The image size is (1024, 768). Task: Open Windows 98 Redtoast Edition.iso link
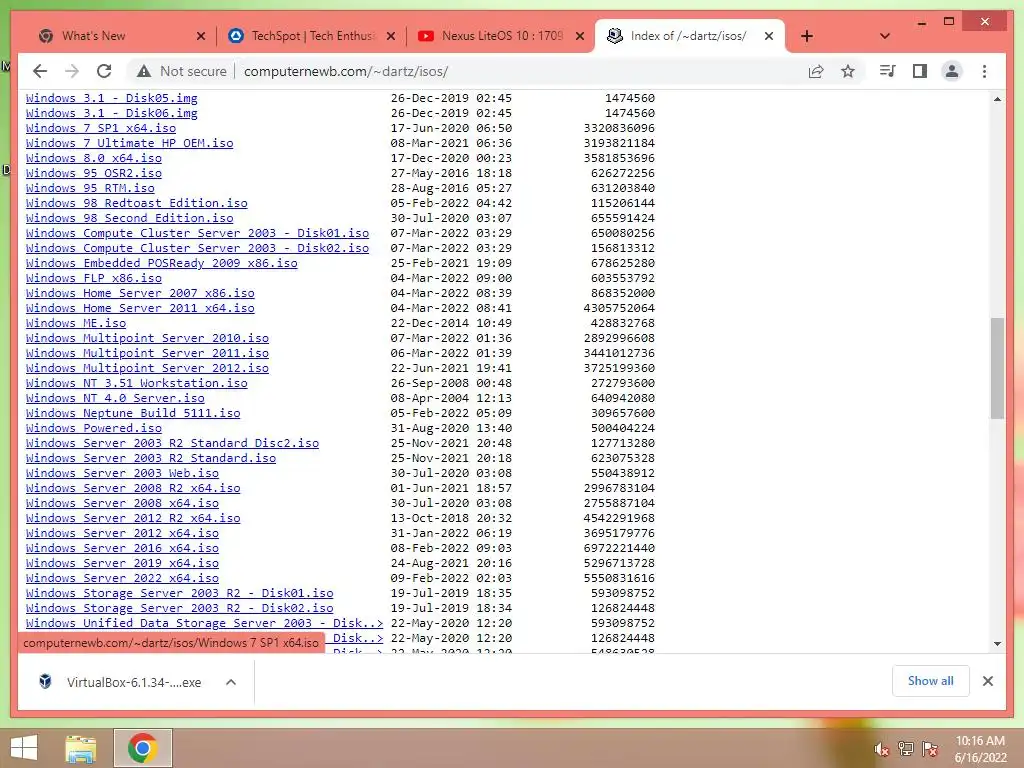(x=136, y=203)
